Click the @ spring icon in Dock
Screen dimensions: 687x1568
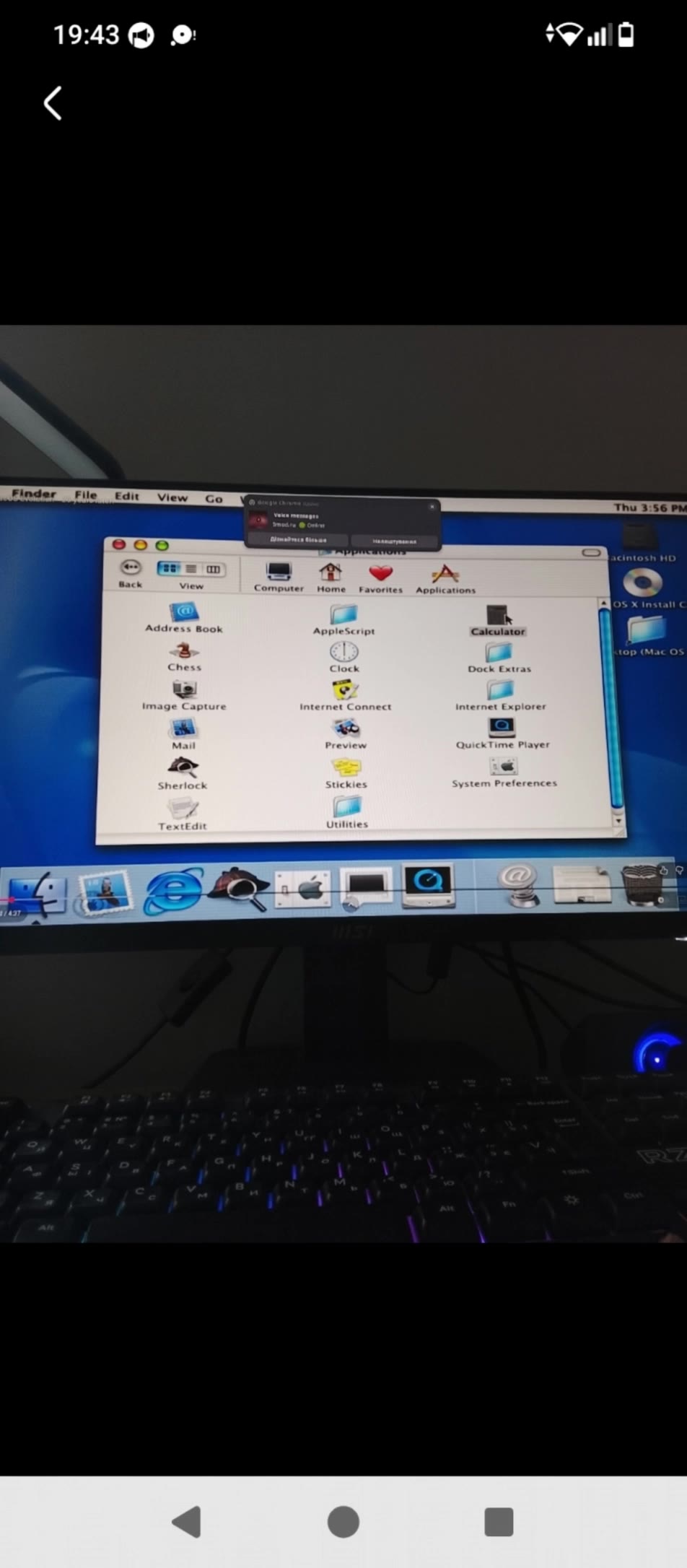(x=518, y=884)
